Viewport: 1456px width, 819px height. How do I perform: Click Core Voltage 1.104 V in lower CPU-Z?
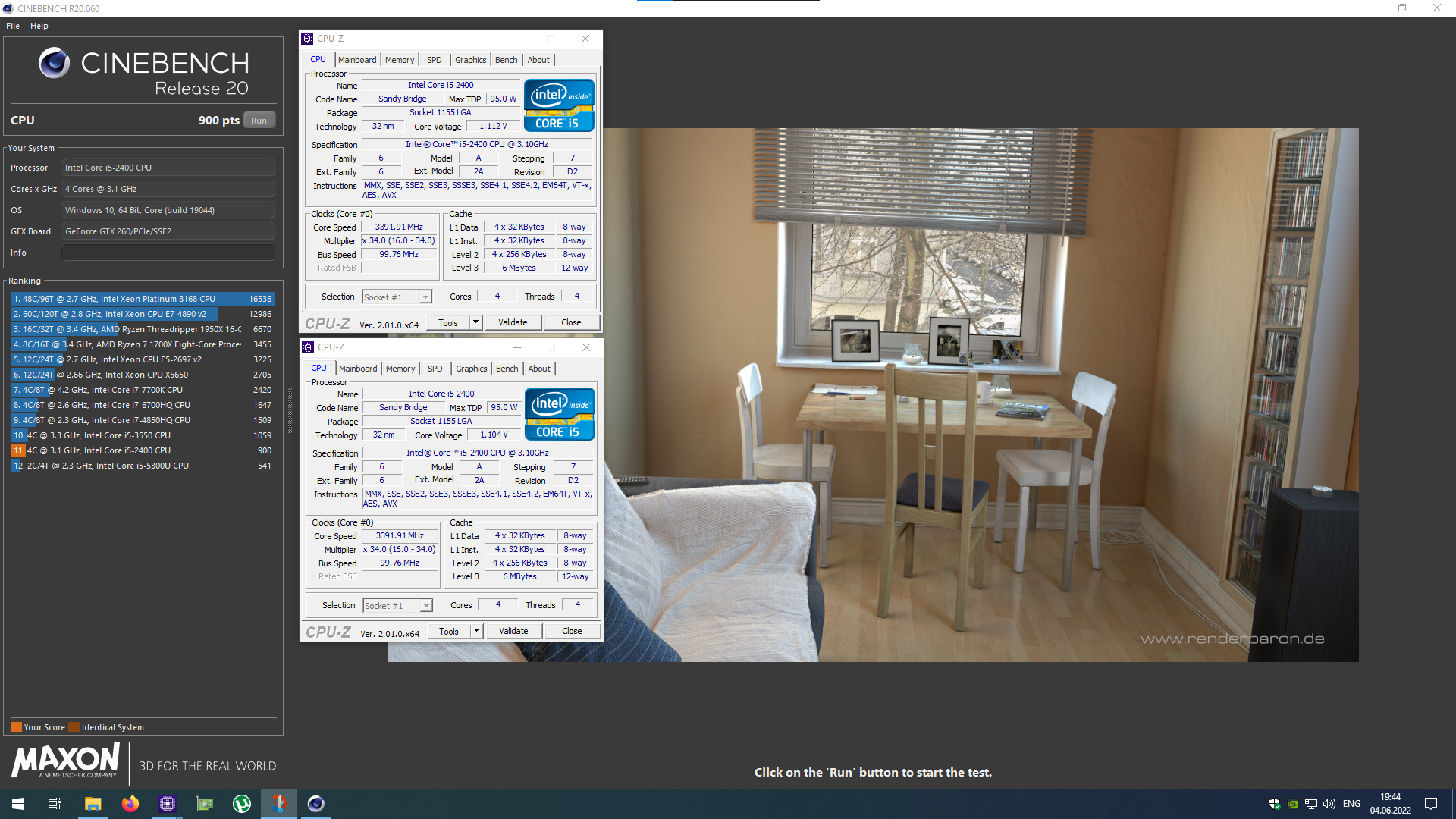coord(494,435)
